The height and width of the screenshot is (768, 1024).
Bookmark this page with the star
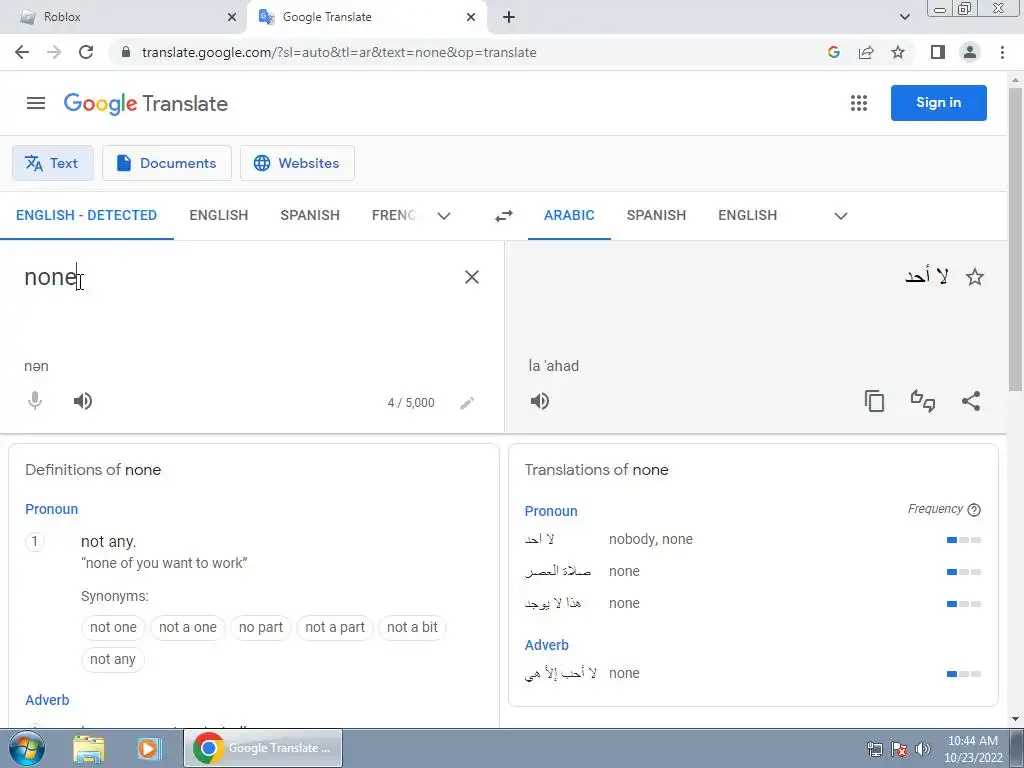(x=898, y=52)
